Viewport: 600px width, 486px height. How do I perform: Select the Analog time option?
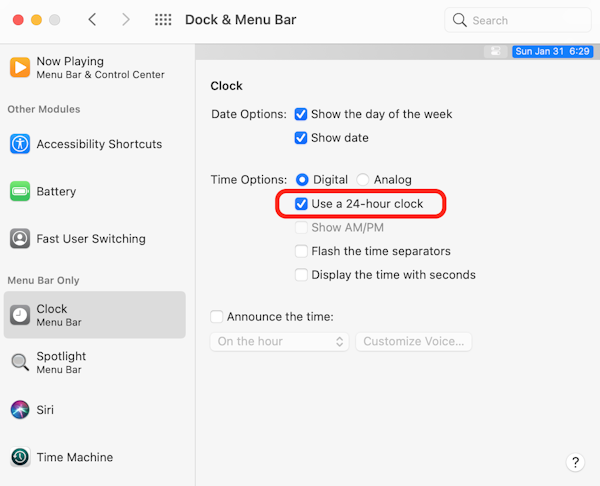363,180
